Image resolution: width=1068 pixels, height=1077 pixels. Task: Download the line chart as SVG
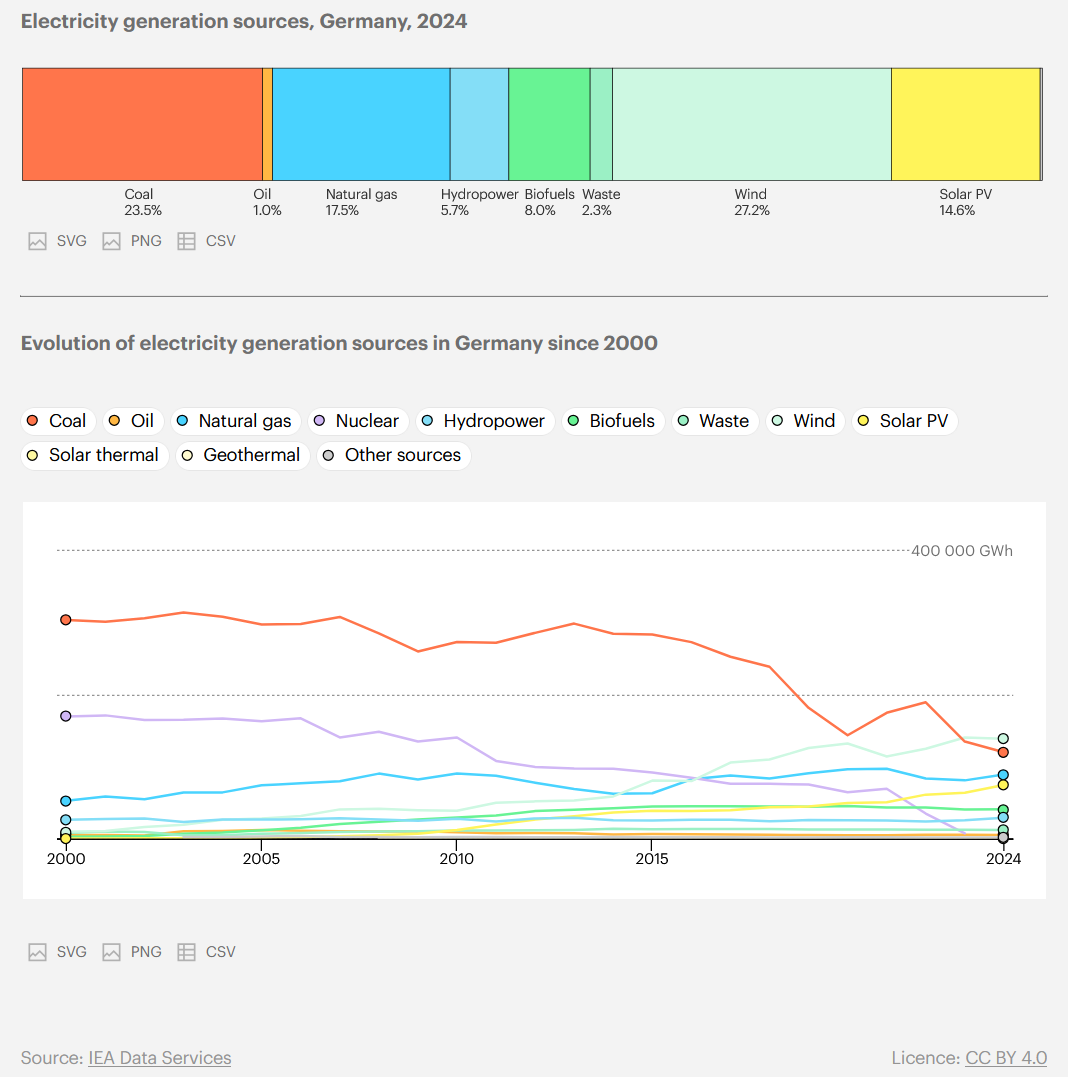[x=58, y=952]
